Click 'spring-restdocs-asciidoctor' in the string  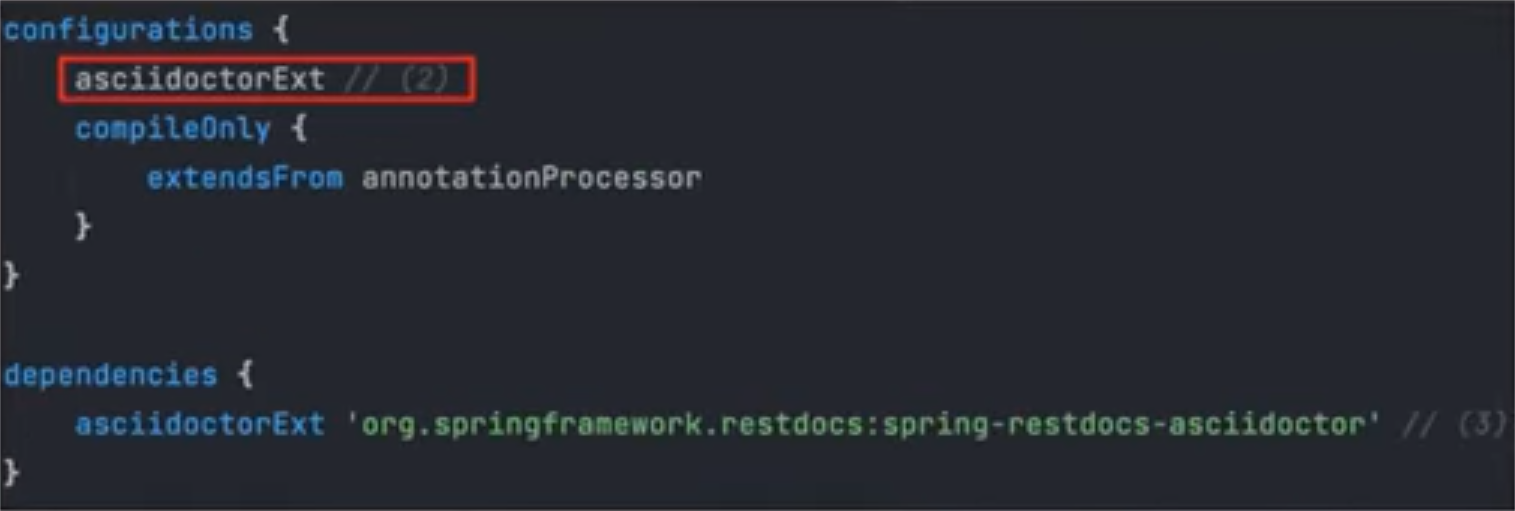tap(1110, 425)
